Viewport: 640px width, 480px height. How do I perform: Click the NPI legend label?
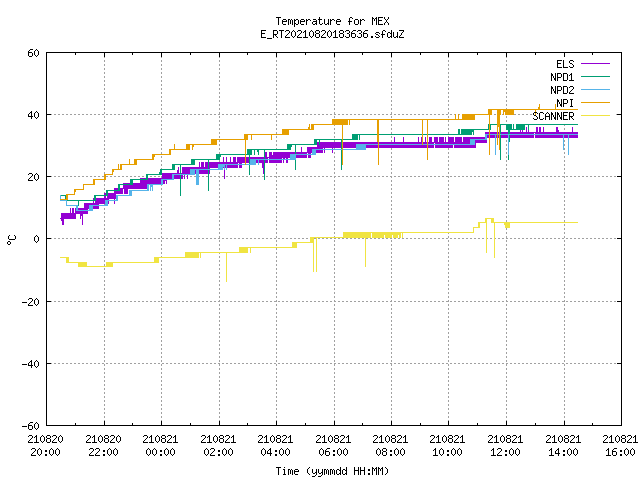(565, 103)
